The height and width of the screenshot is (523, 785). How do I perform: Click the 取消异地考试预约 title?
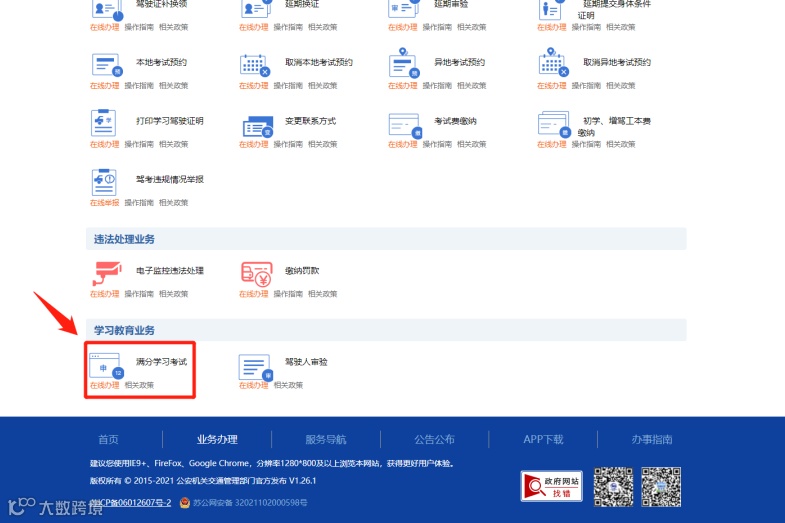coord(617,62)
